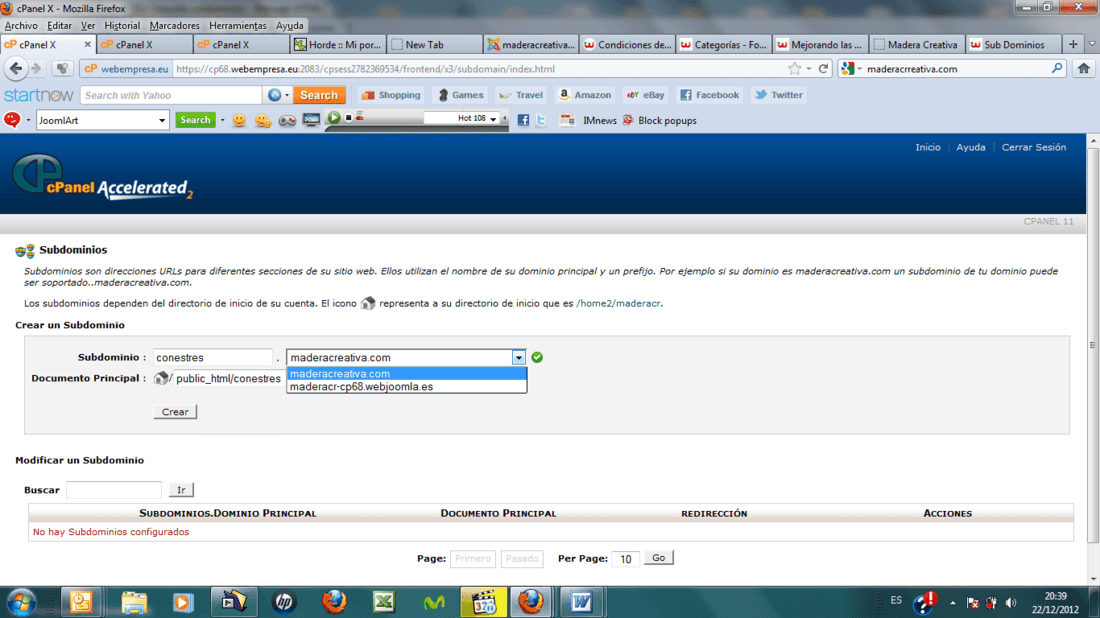The height and width of the screenshot is (618, 1100).
Task: Click the game controller toolbar icon
Action: point(287,121)
